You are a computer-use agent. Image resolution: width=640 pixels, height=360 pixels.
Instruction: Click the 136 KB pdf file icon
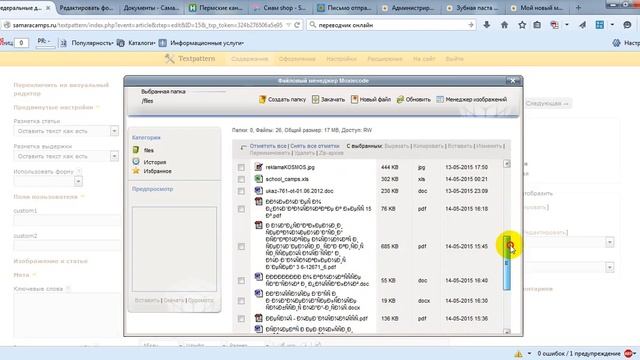point(258,318)
